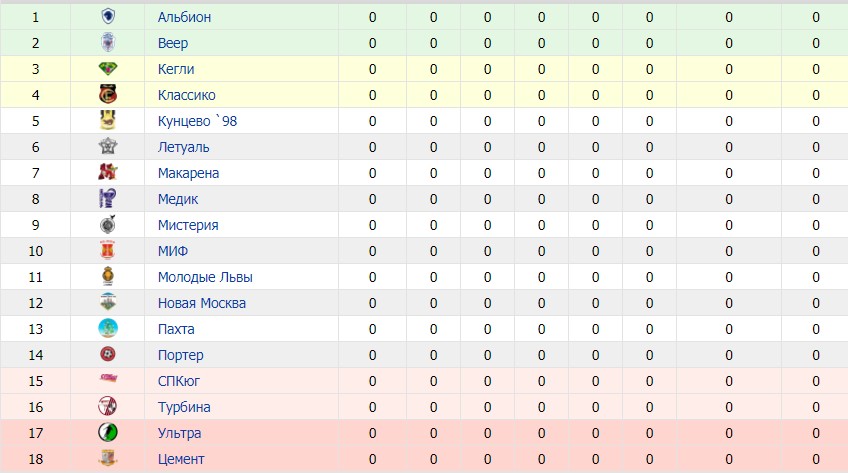Click the Классико club crest icon
This screenshot has width=848, height=473.
pos(108,95)
